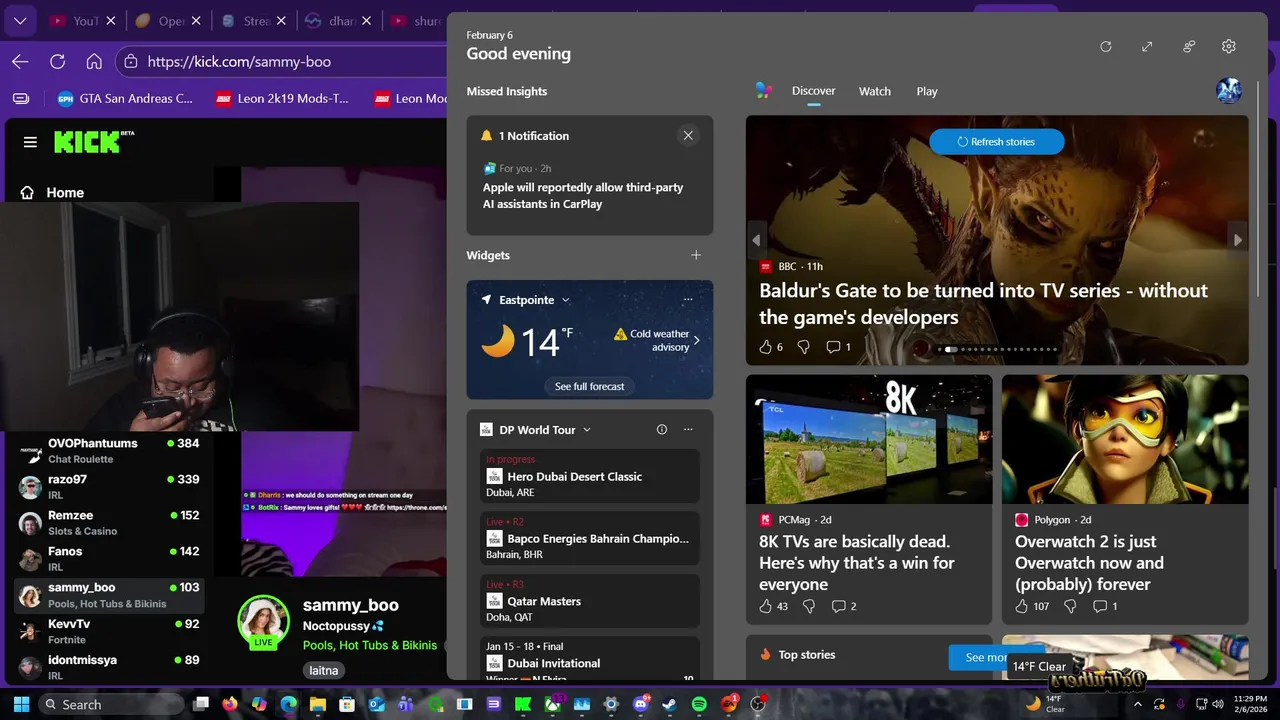Go to next story in carousel
Screen dimensions: 1280x720
pyautogui.click(x=1238, y=240)
